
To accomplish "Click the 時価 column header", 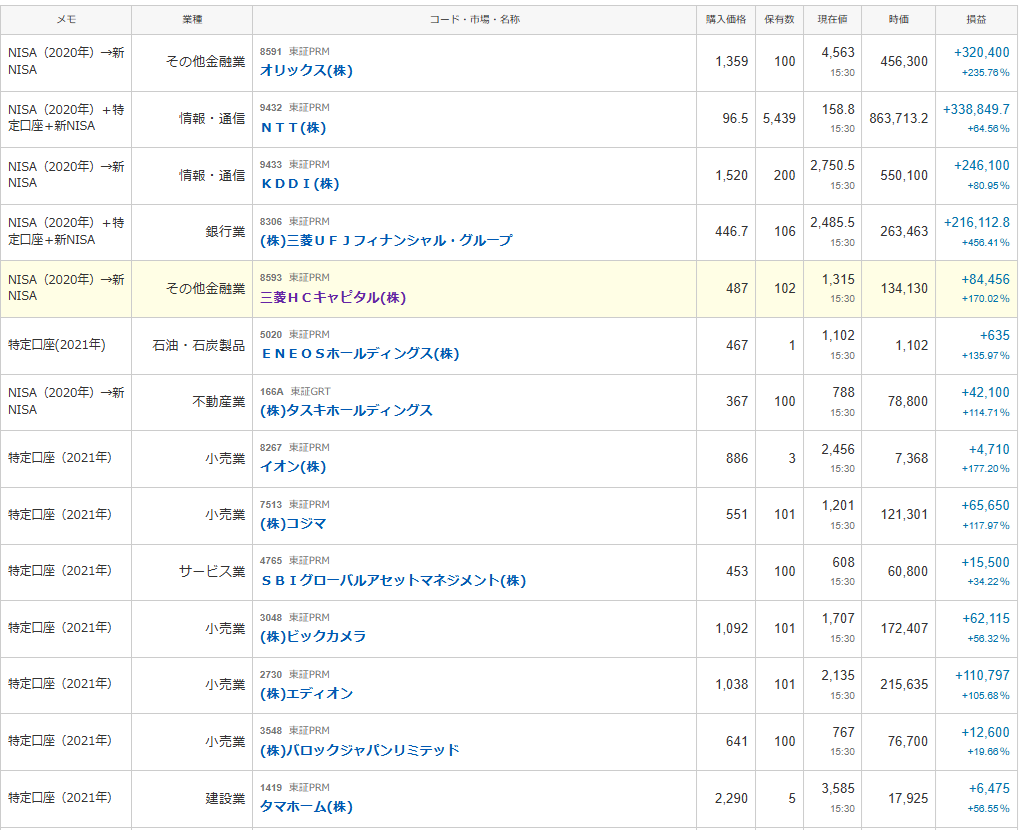I will click(x=898, y=20).
